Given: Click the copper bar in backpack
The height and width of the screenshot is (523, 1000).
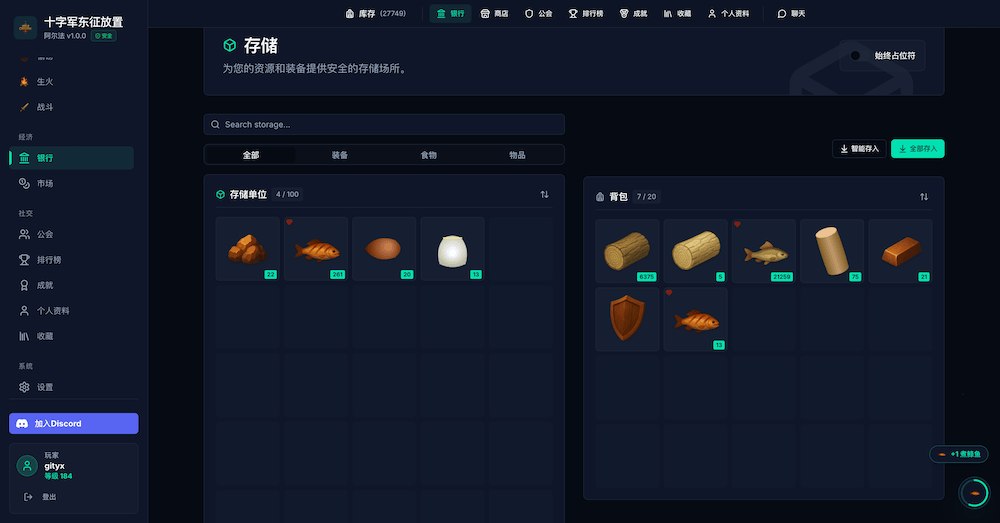Looking at the screenshot, I should point(899,251).
